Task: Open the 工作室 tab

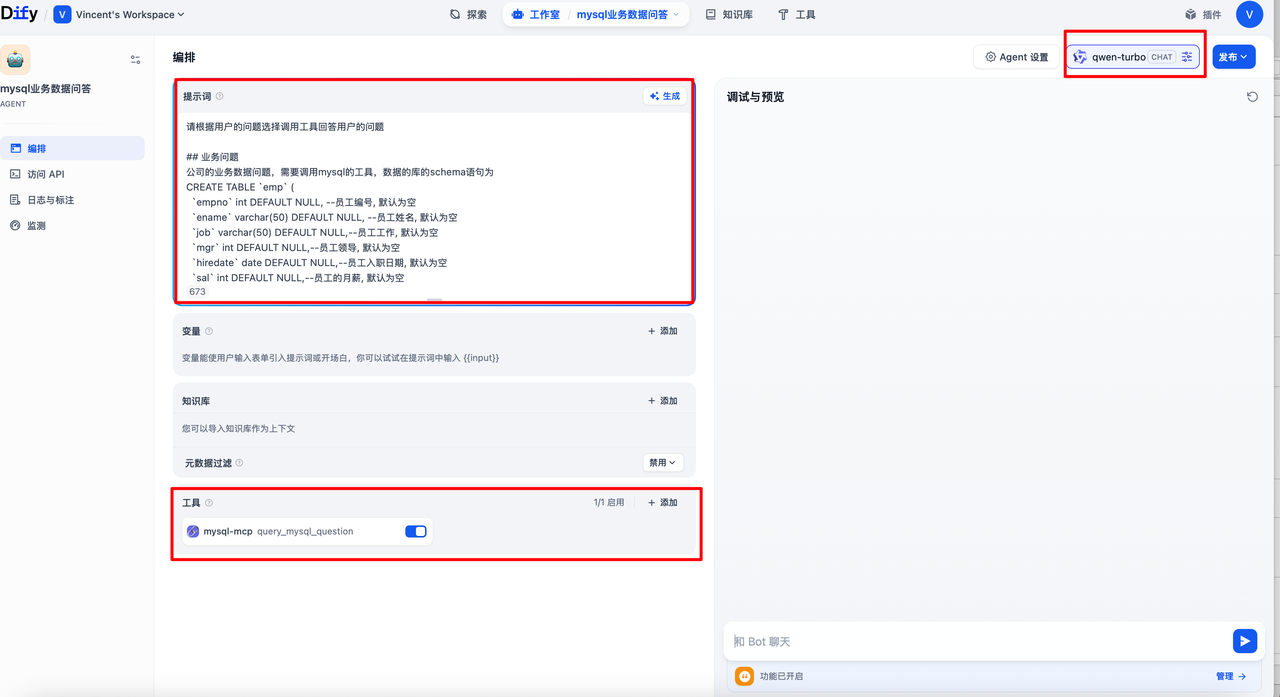Action: (535, 15)
